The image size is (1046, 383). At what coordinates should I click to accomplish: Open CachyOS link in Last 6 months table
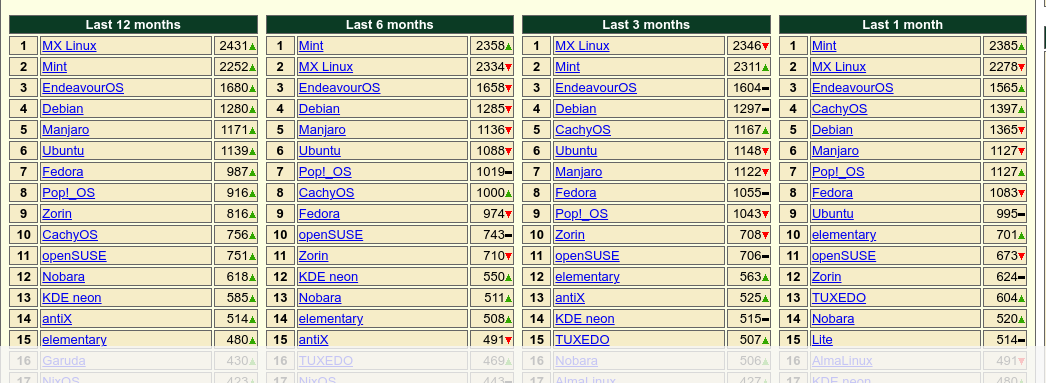tap(326, 193)
